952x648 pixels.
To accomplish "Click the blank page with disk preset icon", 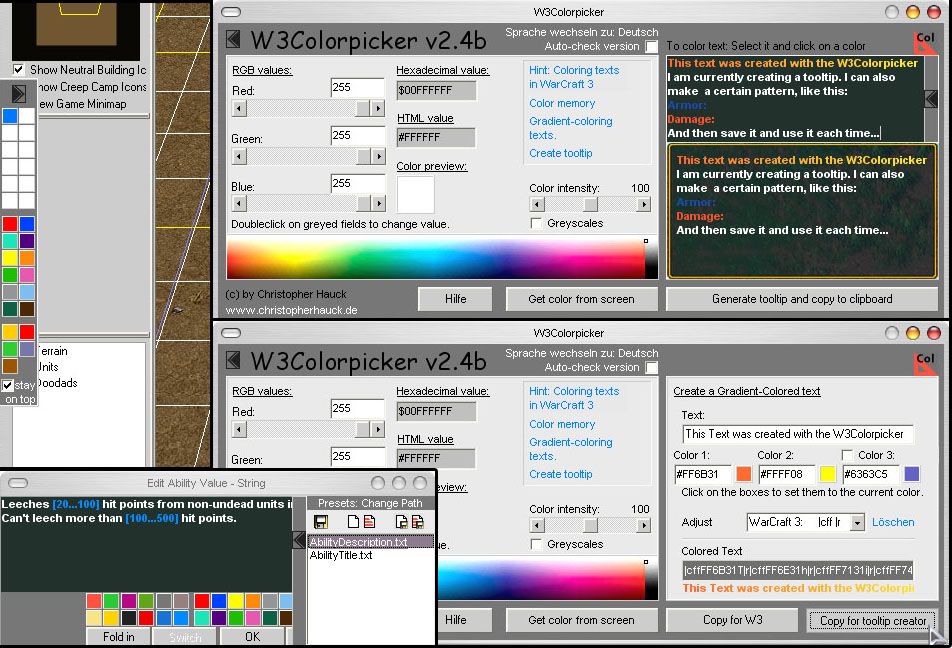I will tap(401, 522).
